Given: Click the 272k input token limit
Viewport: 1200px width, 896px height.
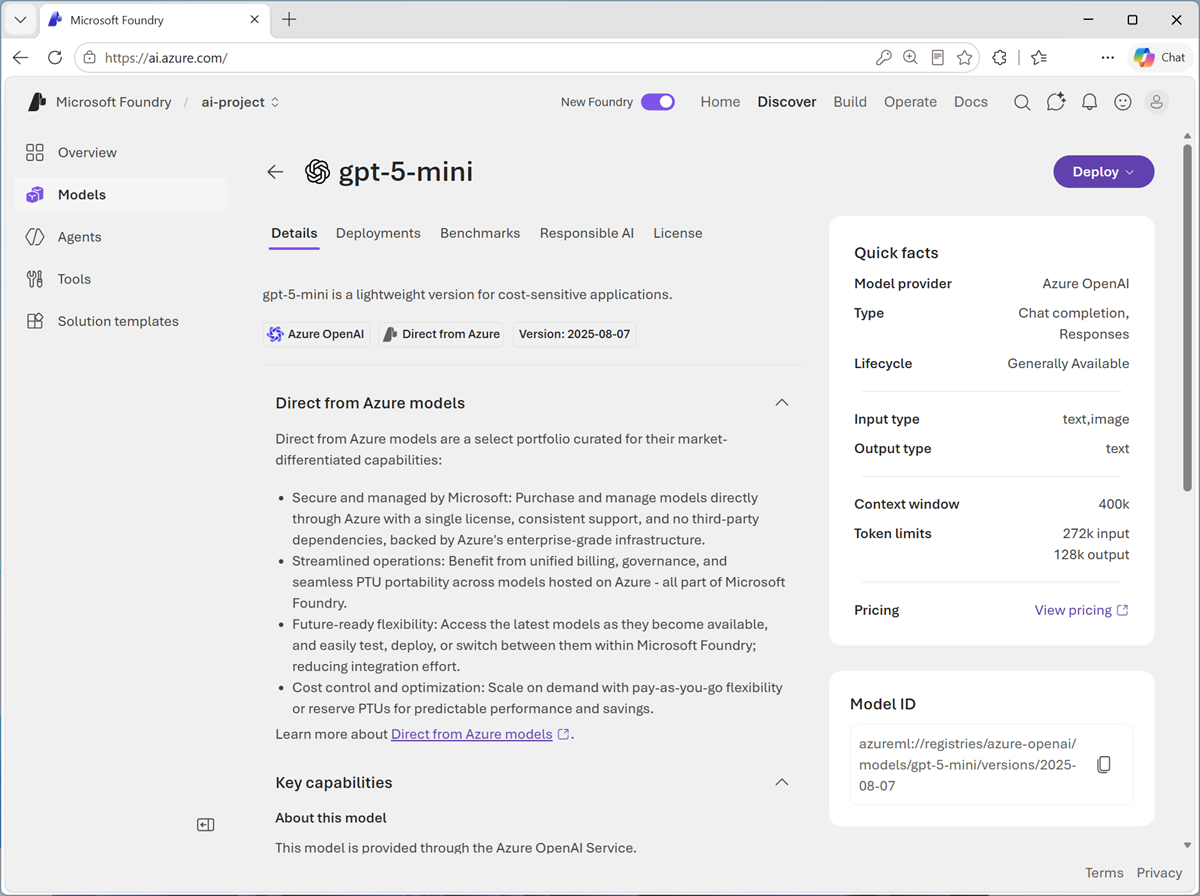Looking at the screenshot, I should 1096,534.
